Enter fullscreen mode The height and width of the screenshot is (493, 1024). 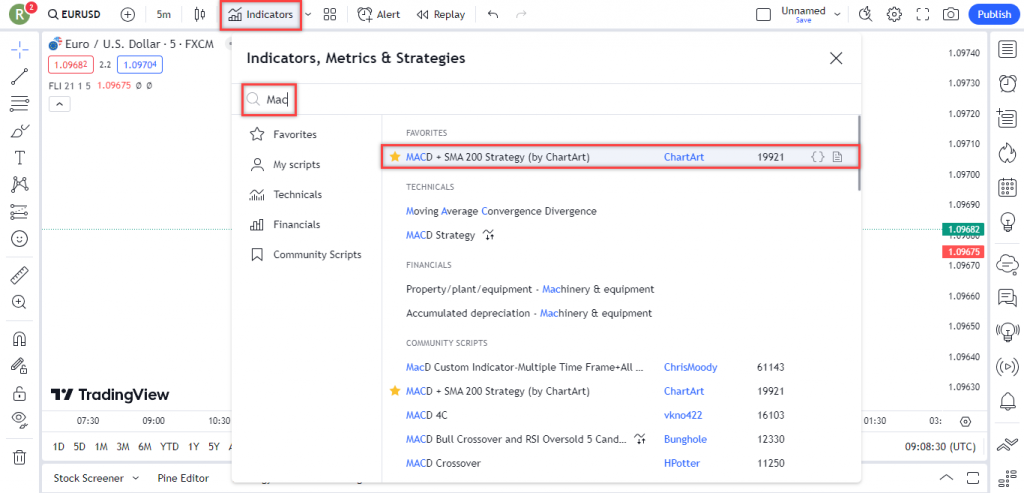click(923, 14)
